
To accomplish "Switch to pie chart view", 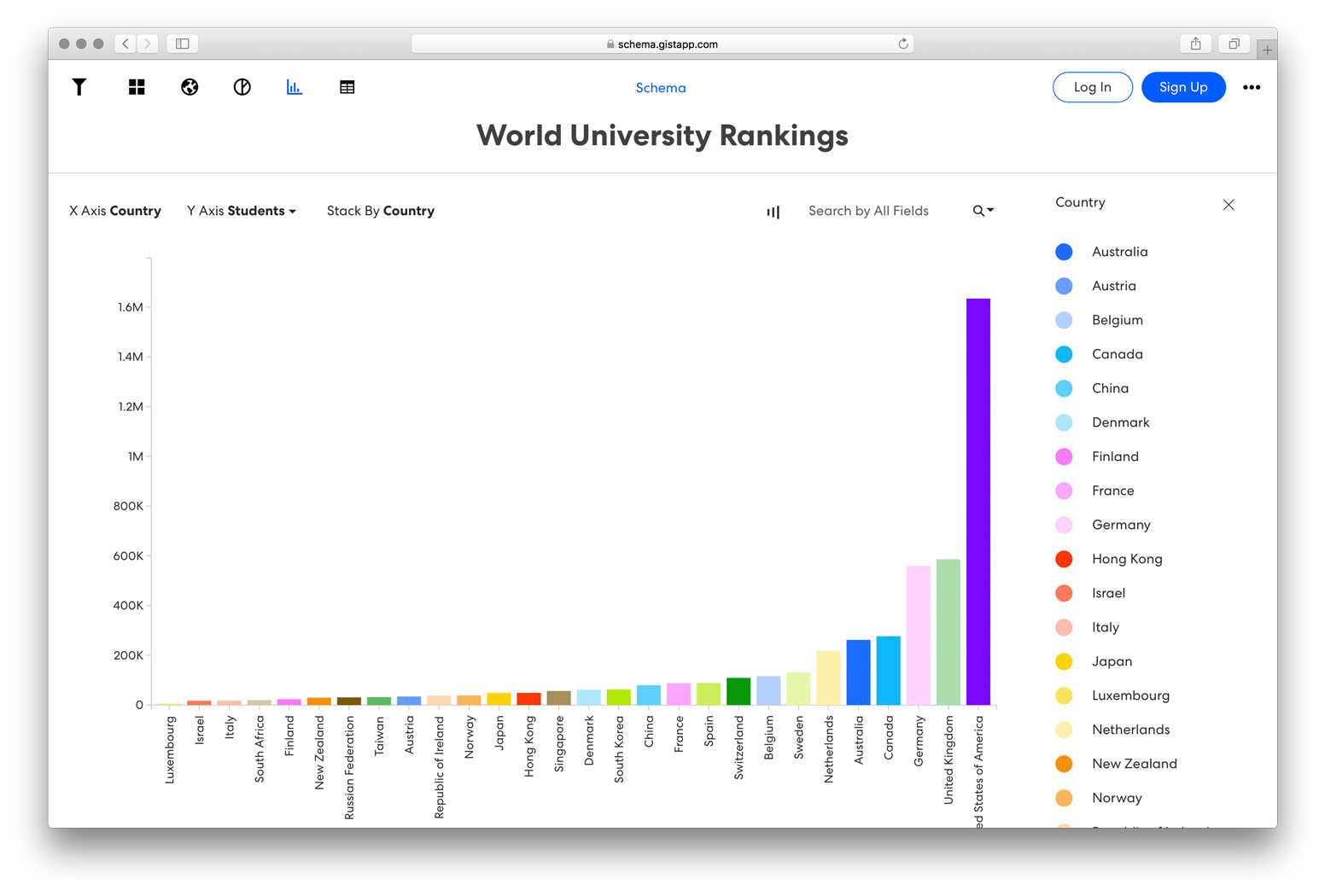I will [242, 87].
